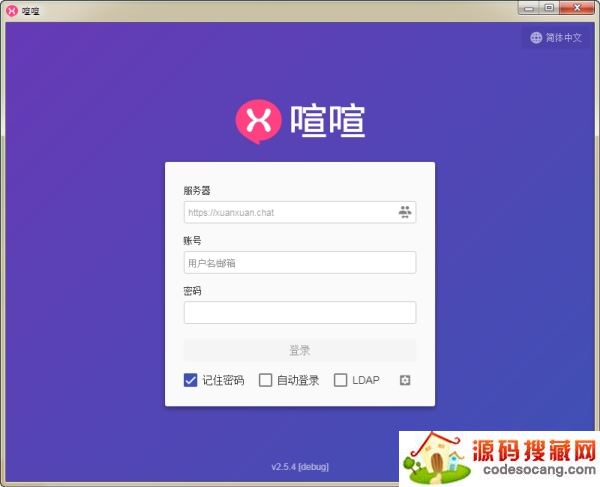
Task: Open the language selector 简体中文
Action: [556, 37]
